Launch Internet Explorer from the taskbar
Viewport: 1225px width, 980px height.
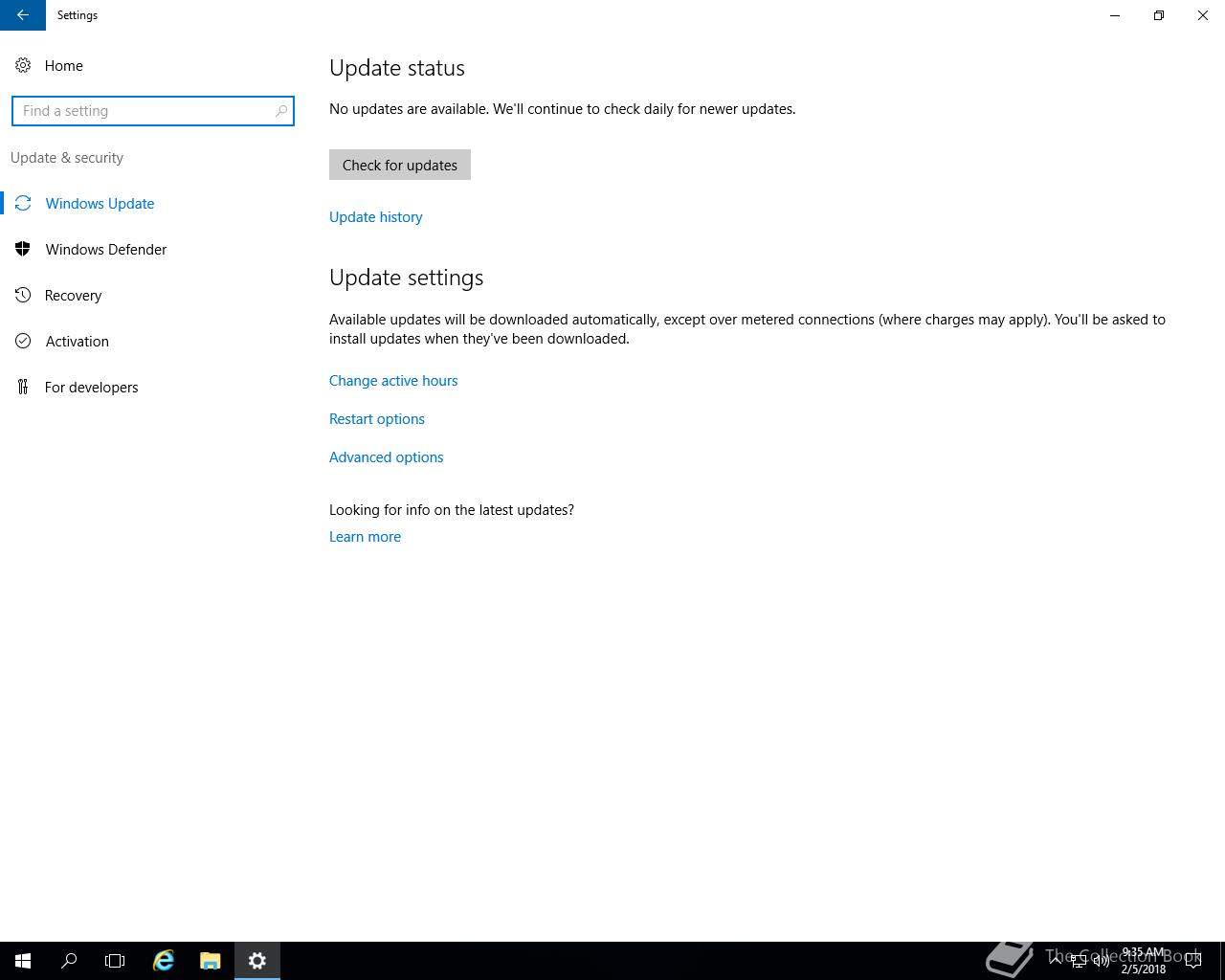164,961
